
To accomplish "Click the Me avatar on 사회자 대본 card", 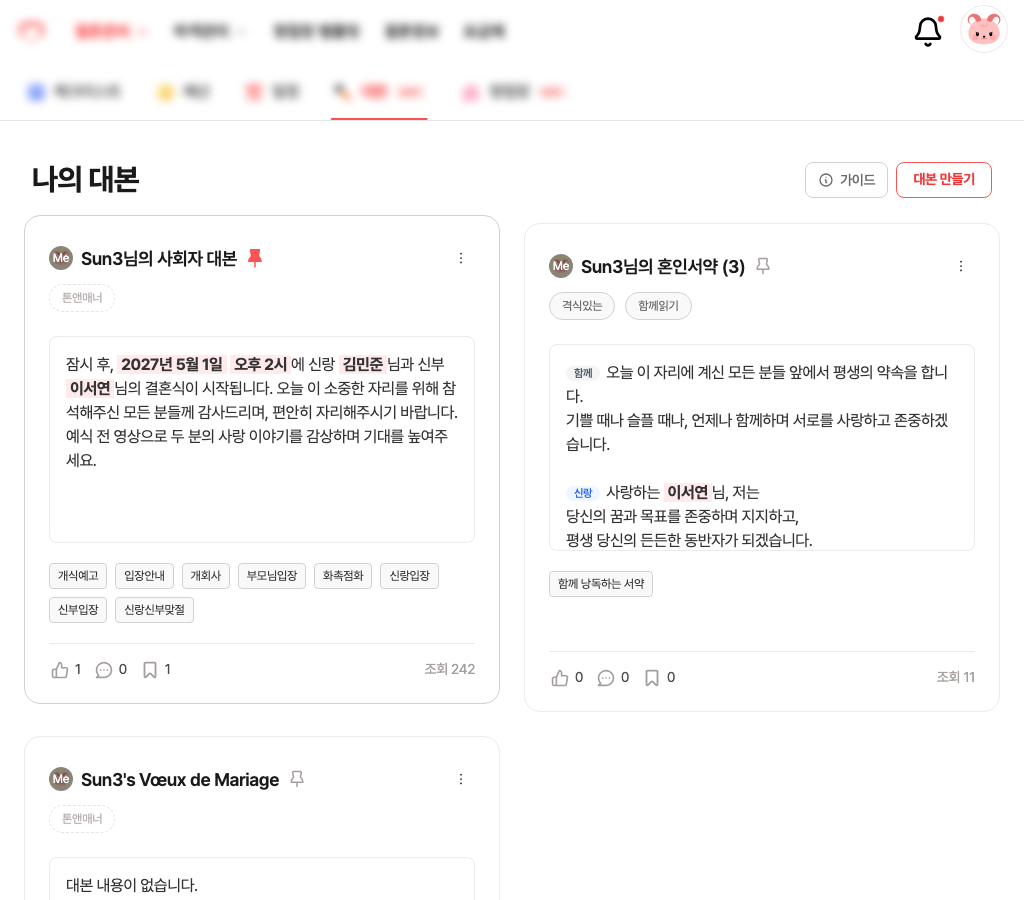I will point(61,258).
